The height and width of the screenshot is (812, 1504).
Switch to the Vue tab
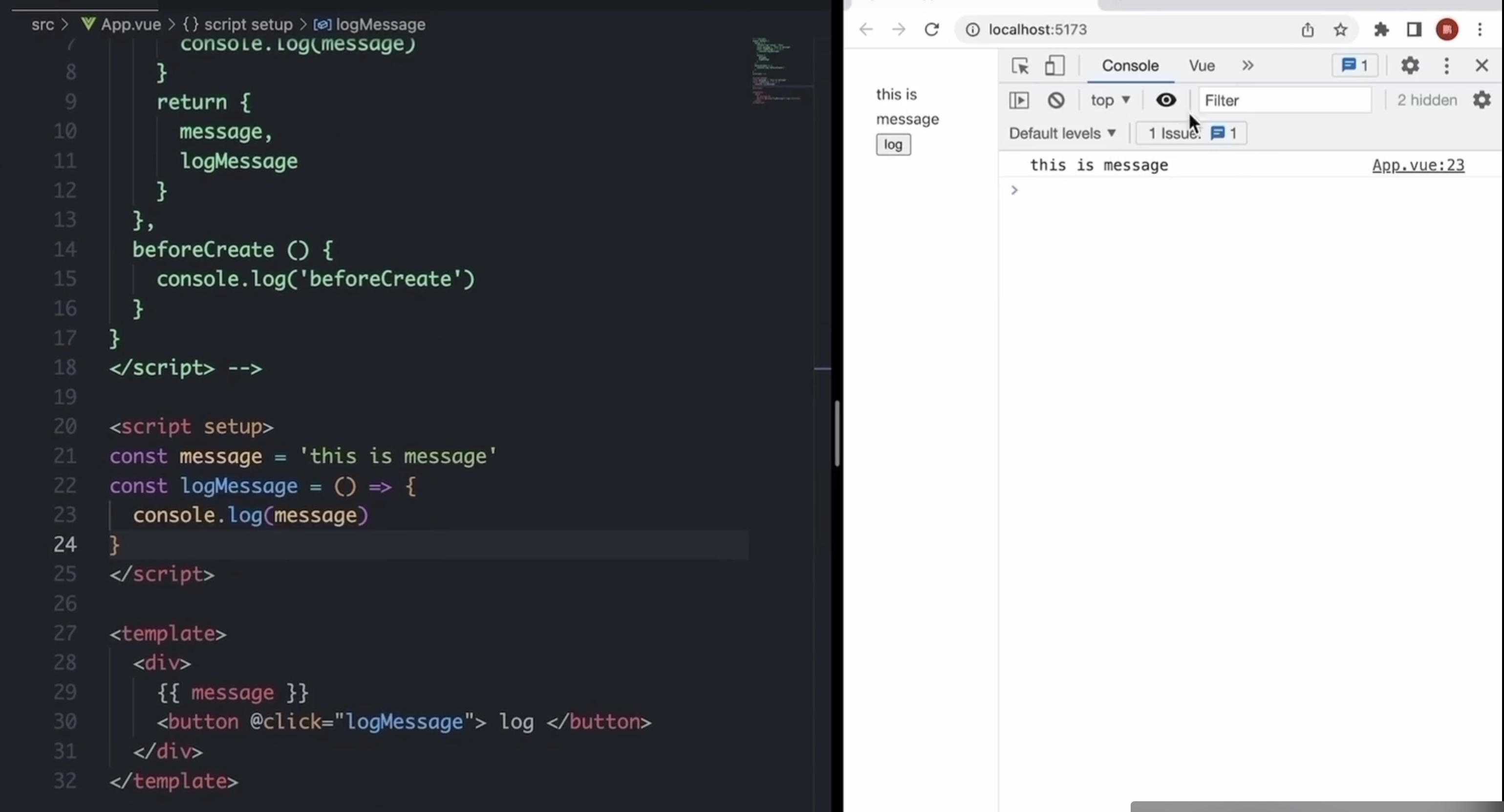[1202, 65]
